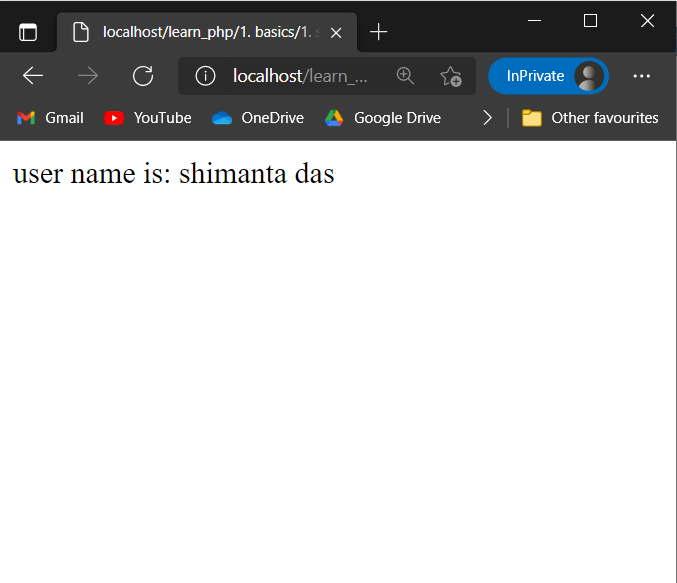This screenshot has height=583, width=677.
Task: Click the 'user name is: shimanta das' text
Action: click(x=173, y=174)
